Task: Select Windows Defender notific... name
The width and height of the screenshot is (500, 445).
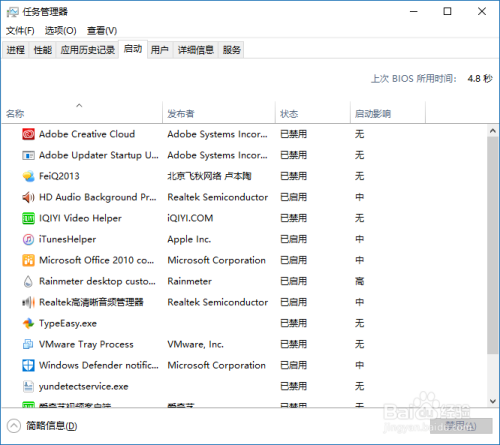Action: tap(99, 365)
